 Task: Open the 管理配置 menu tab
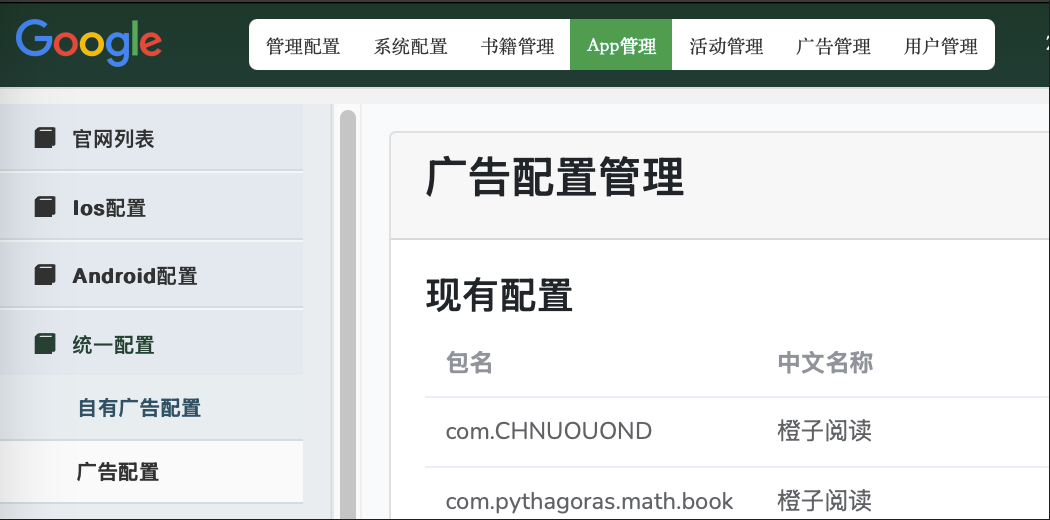pyautogui.click(x=303, y=46)
